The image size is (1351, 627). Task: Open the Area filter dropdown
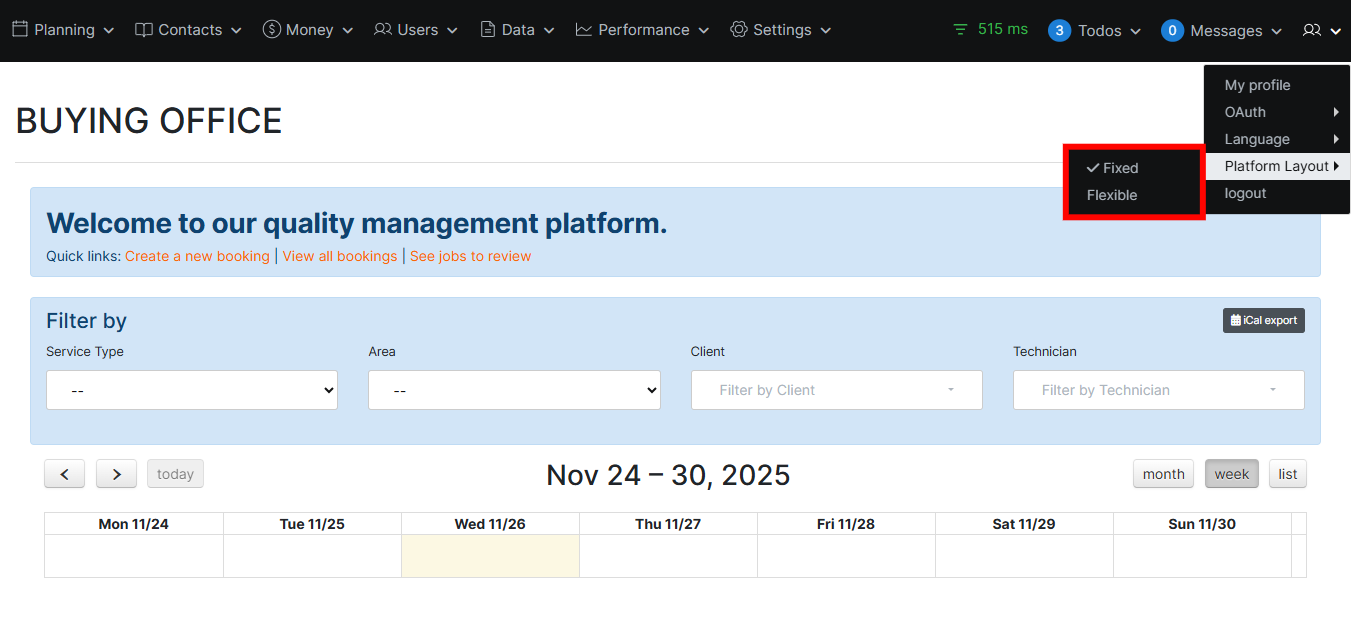(514, 390)
